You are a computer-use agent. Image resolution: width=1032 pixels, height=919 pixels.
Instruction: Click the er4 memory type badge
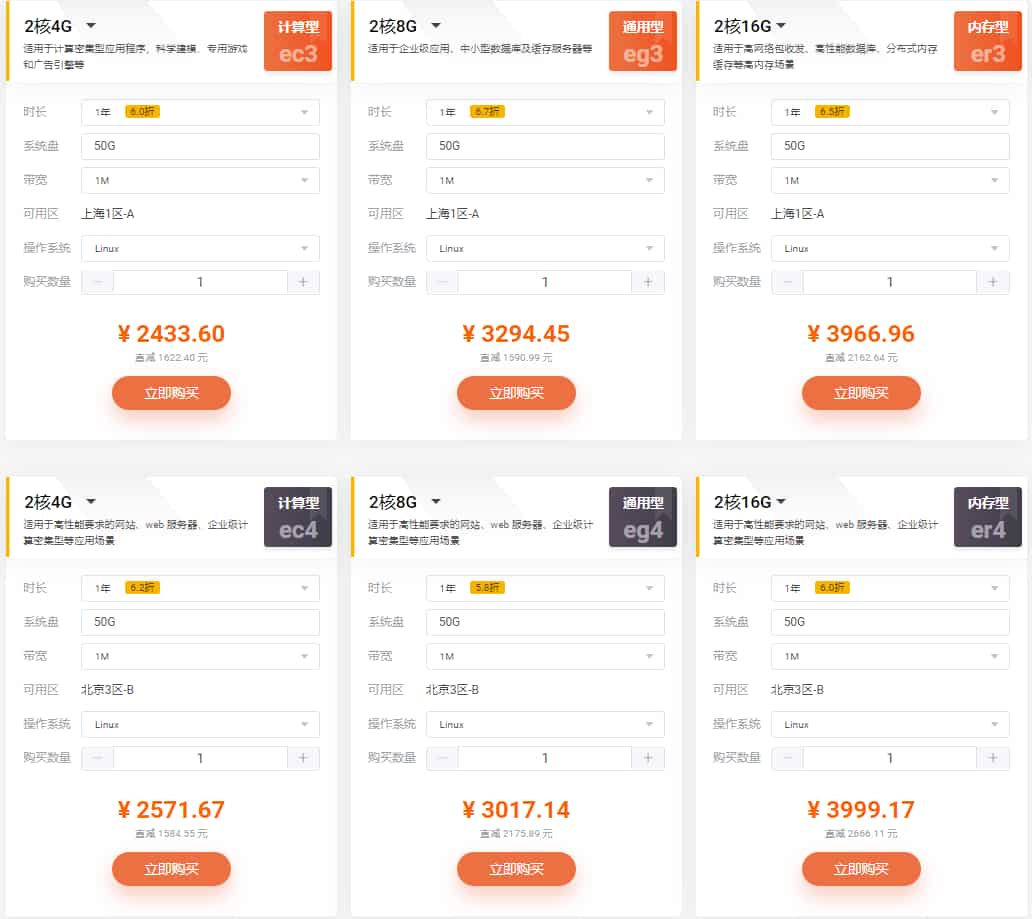tap(988, 517)
